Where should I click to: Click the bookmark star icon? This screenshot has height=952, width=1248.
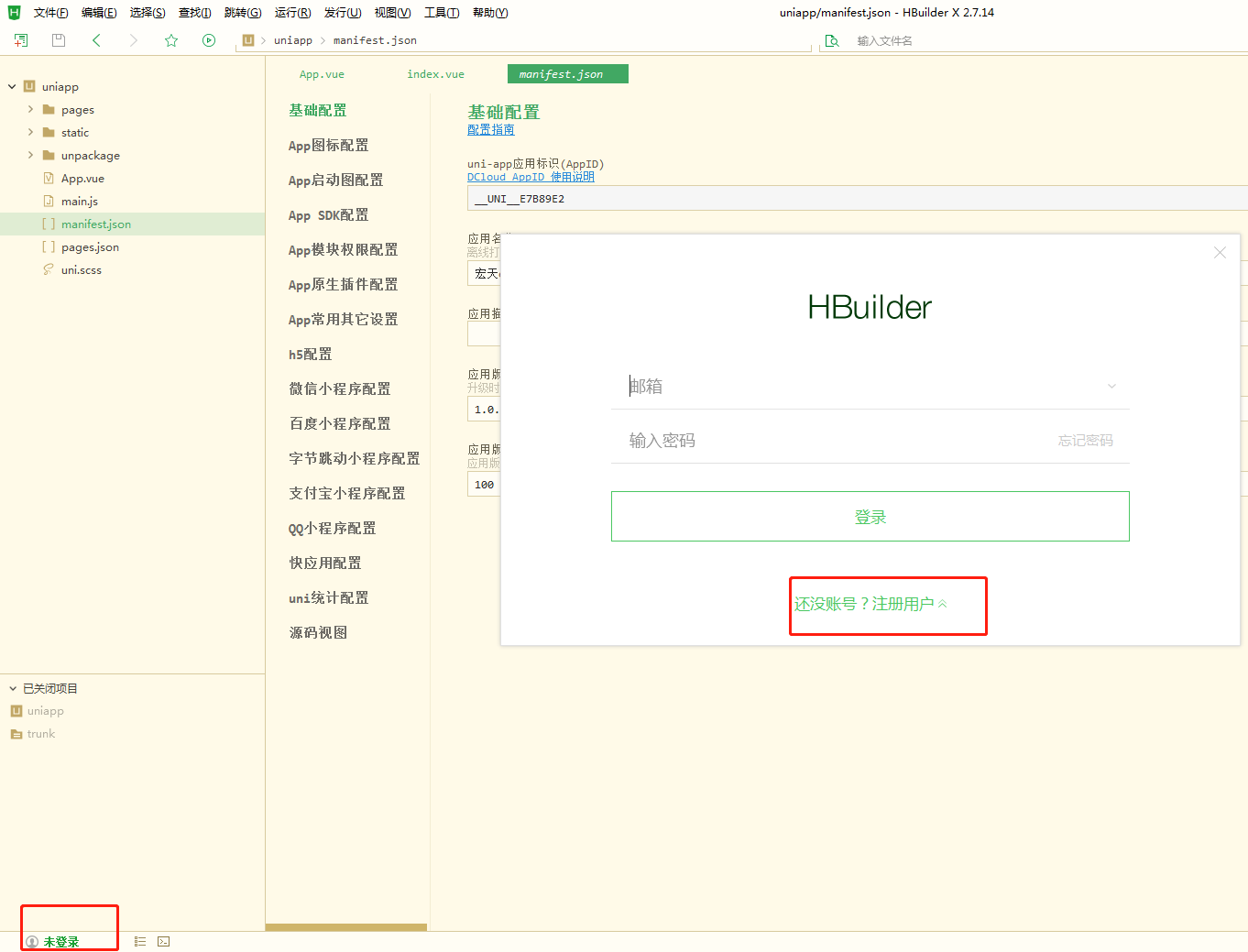[171, 40]
